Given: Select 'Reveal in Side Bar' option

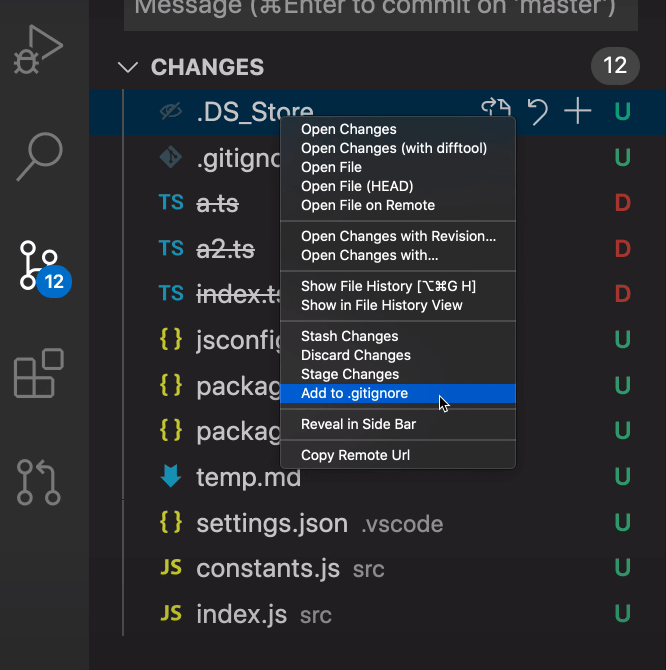Looking at the screenshot, I should 358,424.
